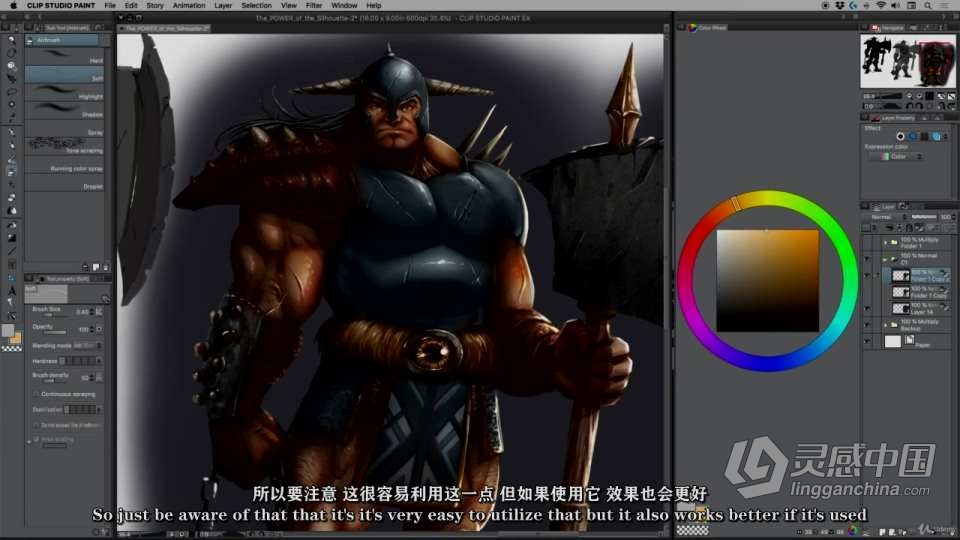Image resolution: width=960 pixels, height=540 pixels.
Task: Open the Animation menu
Action: 189,6
